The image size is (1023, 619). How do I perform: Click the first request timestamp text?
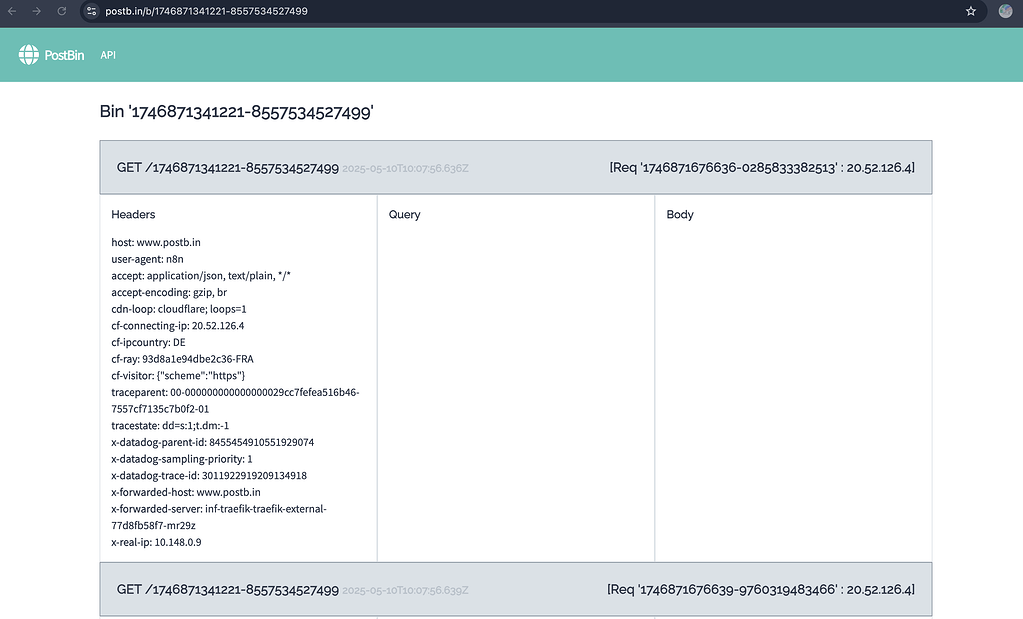[404, 168]
